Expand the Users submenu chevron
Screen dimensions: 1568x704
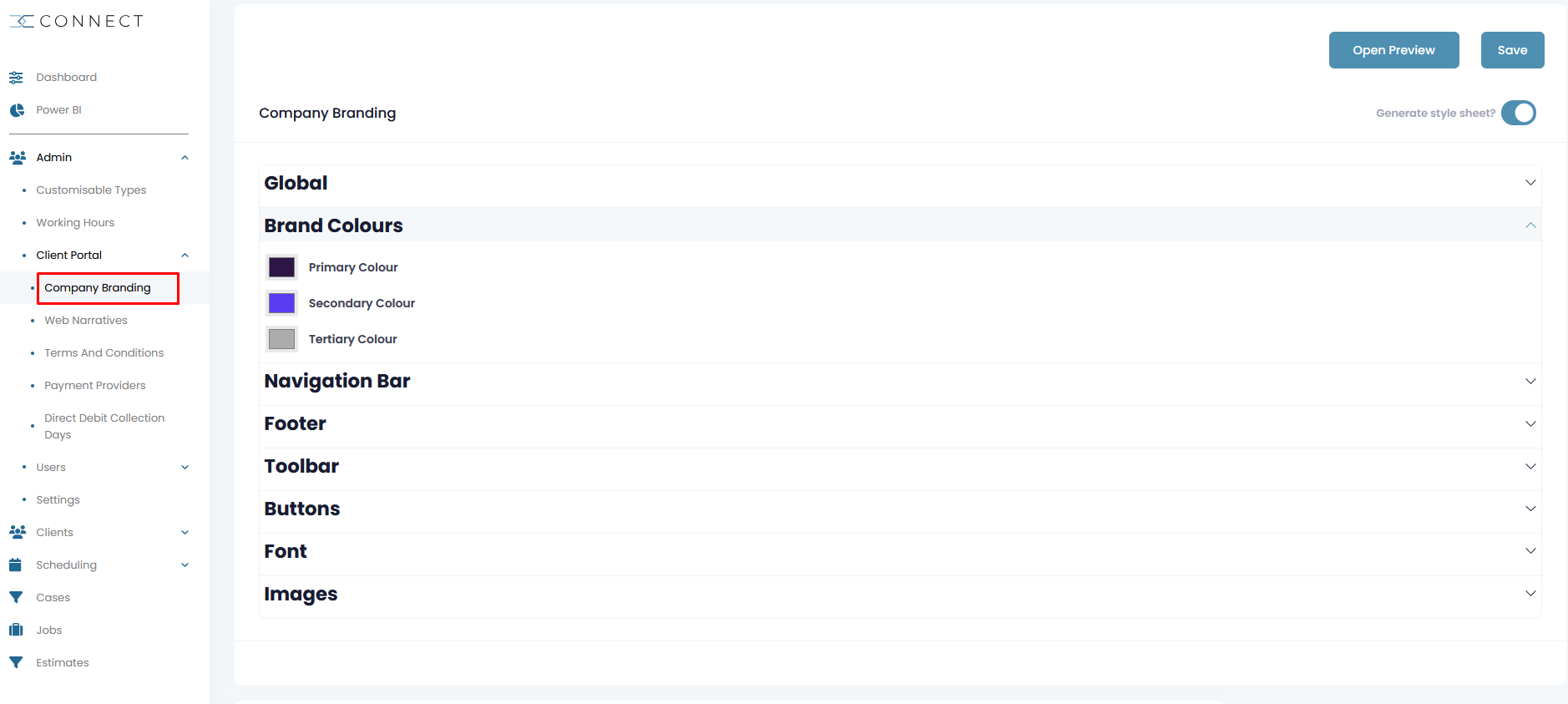pyautogui.click(x=185, y=468)
